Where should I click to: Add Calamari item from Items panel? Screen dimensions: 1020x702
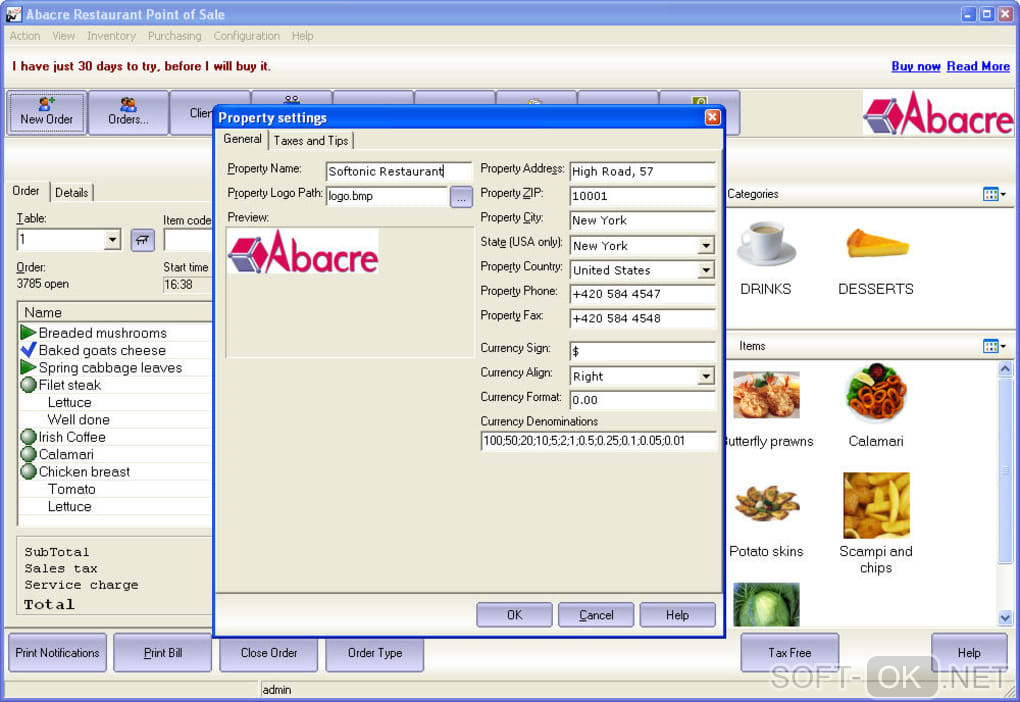click(x=876, y=393)
